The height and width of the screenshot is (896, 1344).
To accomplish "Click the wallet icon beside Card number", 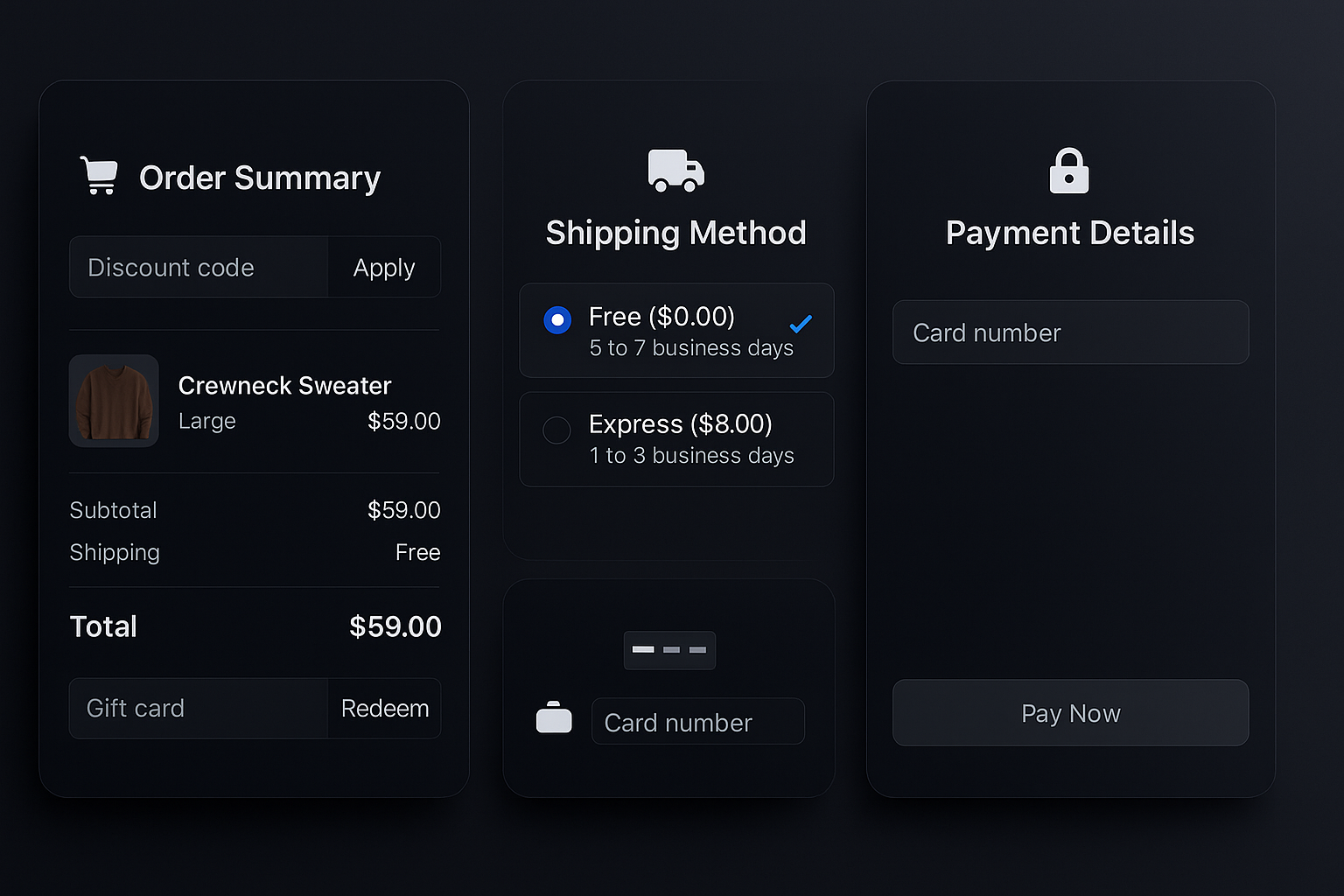I will 554,718.
